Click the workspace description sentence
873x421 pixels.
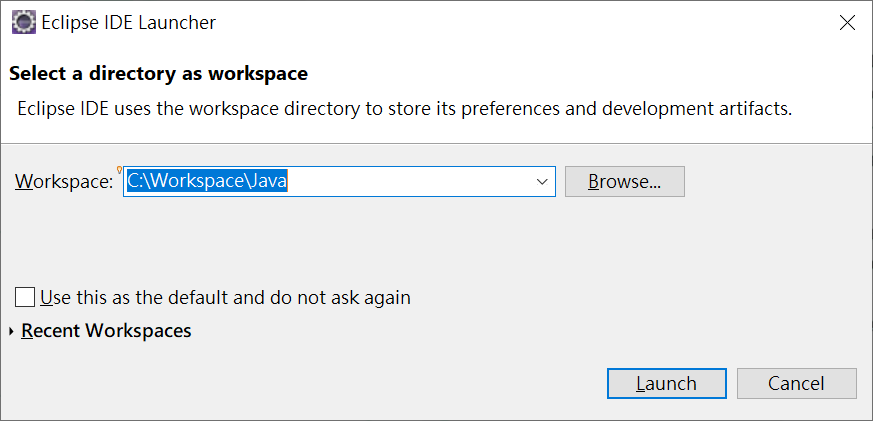[405, 109]
